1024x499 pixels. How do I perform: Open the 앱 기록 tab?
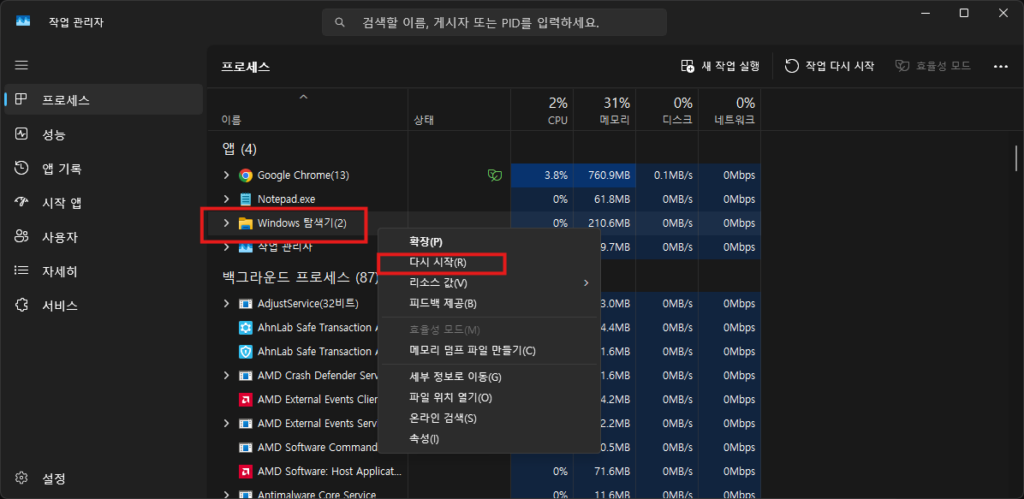(x=104, y=169)
